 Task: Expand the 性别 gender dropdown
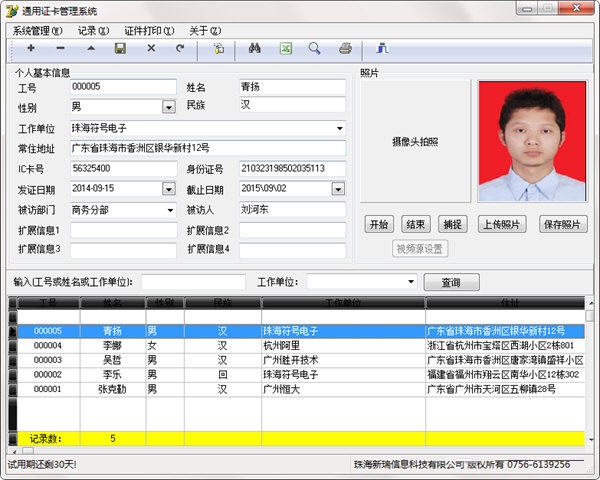click(168, 107)
